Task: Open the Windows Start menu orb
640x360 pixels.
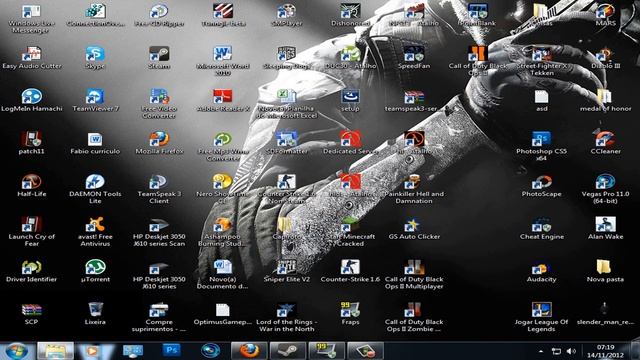Action: [x=16, y=351]
